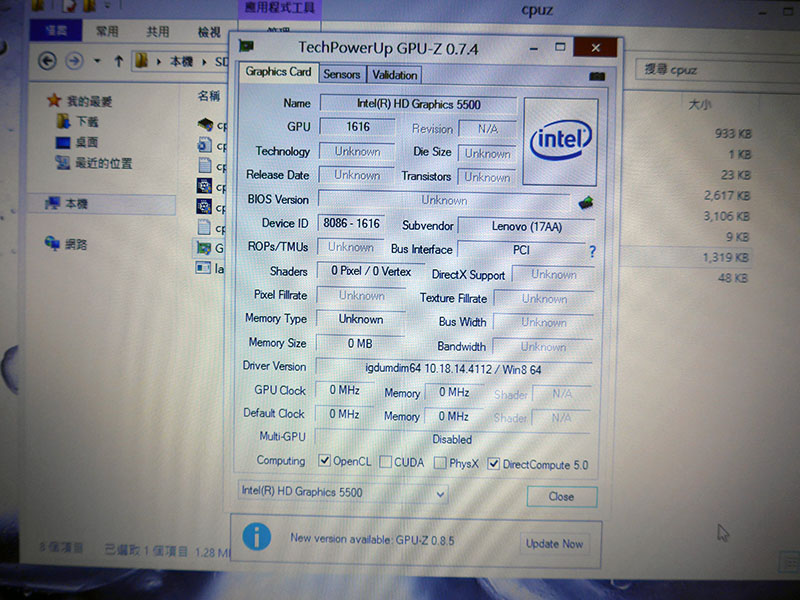Toggle the CUDA checkbox
The height and width of the screenshot is (600, 800).
[386, 462]
